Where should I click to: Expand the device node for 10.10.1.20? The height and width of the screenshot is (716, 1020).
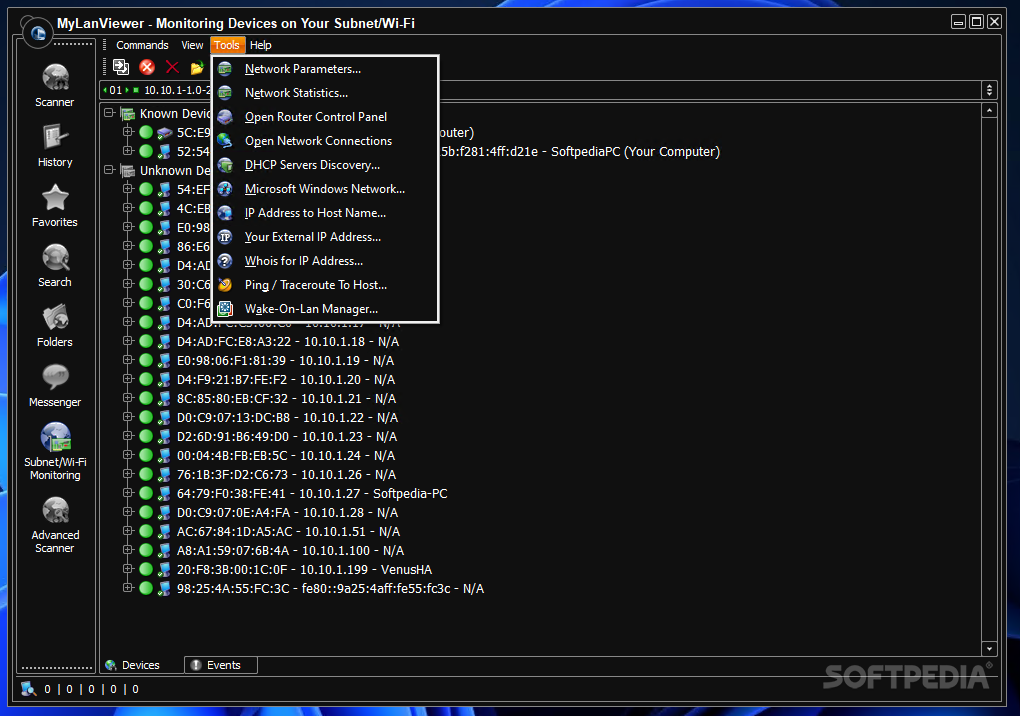[x=128, y=379]
